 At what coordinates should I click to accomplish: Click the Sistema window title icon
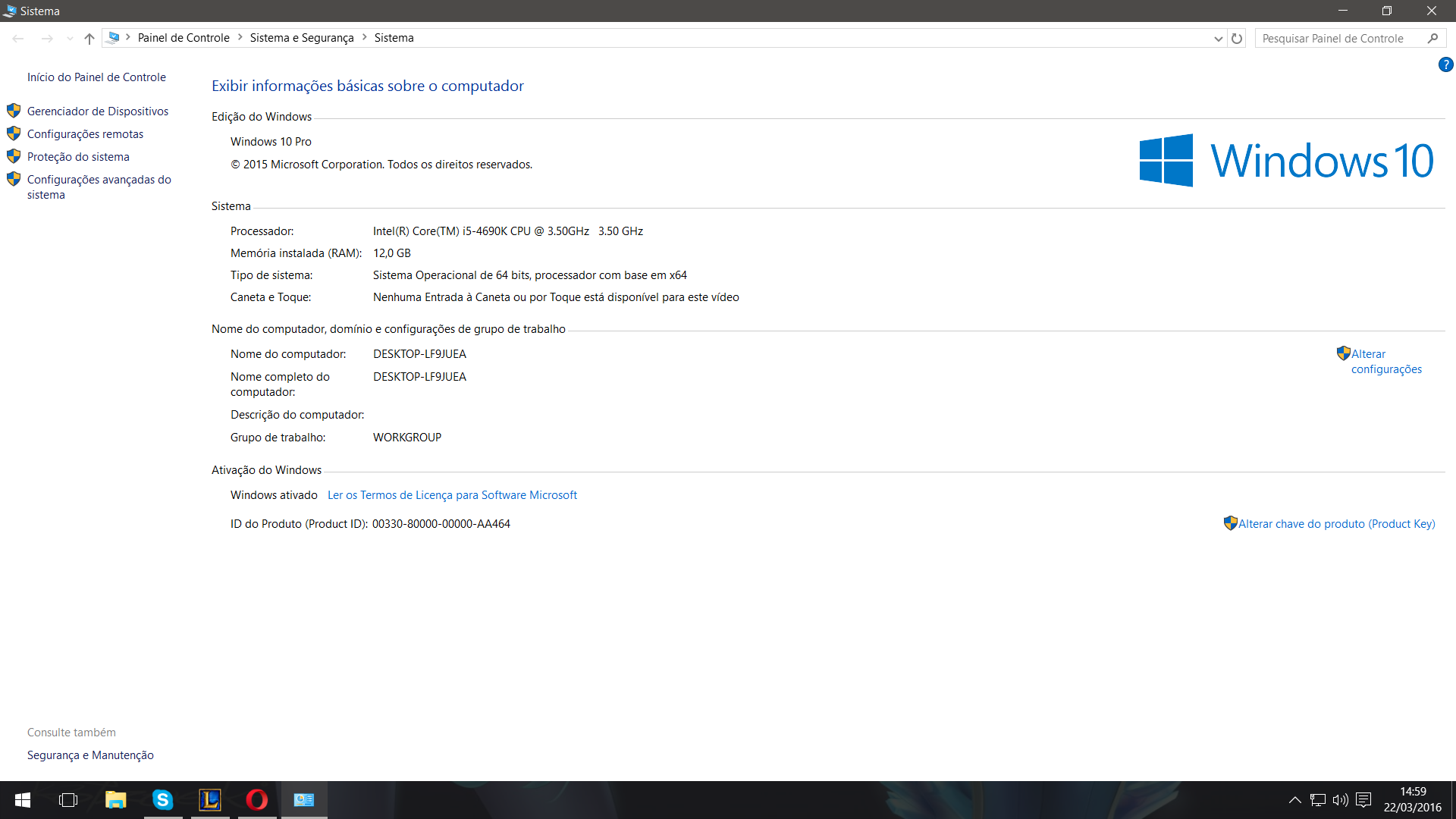pos(10,11)
